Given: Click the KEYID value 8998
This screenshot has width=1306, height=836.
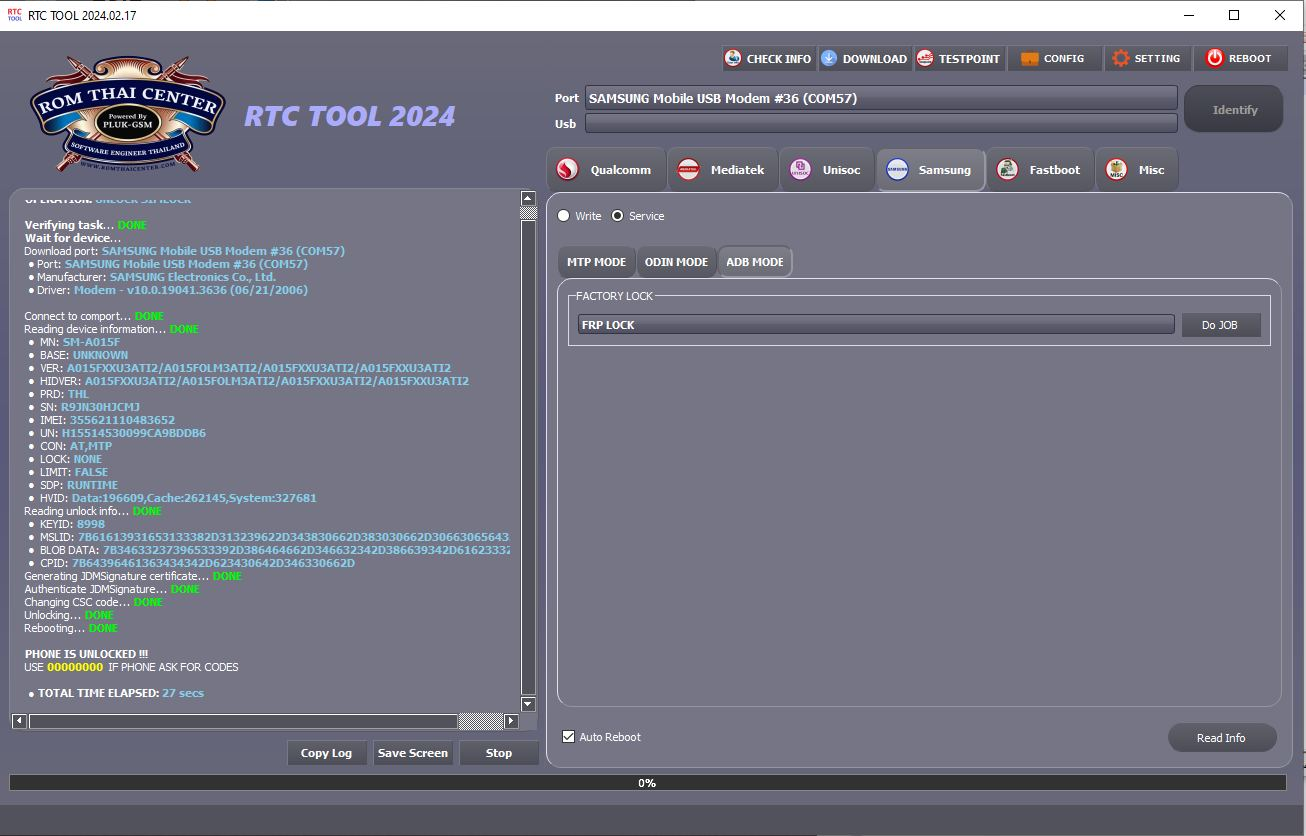Looking at the screenshot, I should [90, 524].
